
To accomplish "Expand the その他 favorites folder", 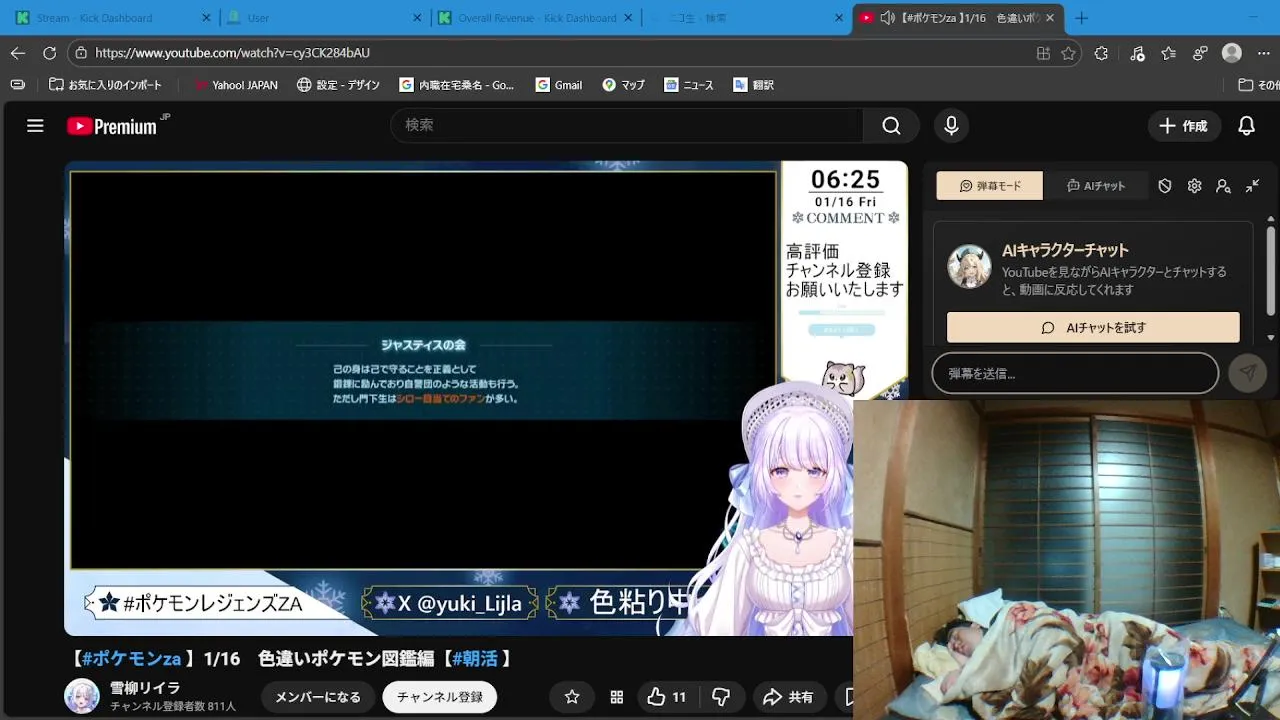I will coord(1258,85).
